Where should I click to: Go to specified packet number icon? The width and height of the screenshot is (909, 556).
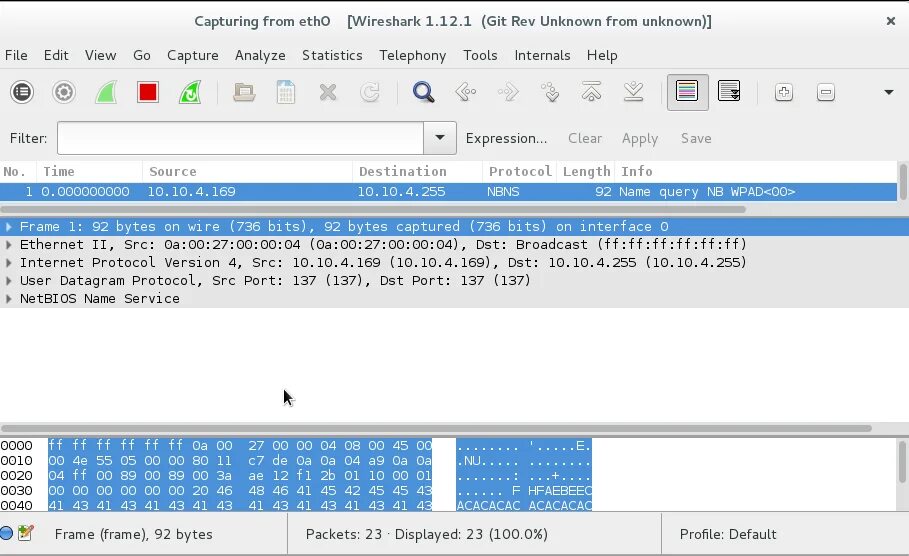(550, 92)
